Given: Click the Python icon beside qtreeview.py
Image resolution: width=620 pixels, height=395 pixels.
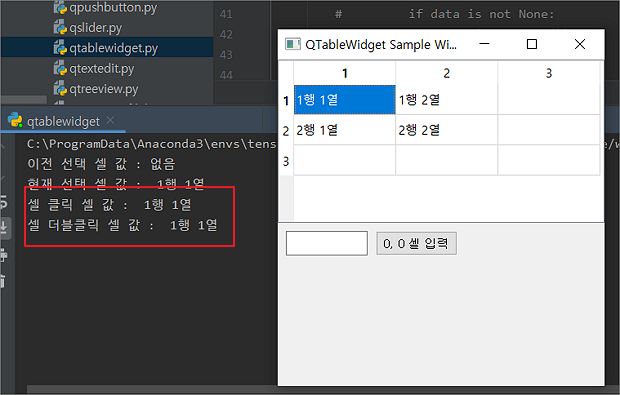Looking at the screenshot, I should pos(60,89).
